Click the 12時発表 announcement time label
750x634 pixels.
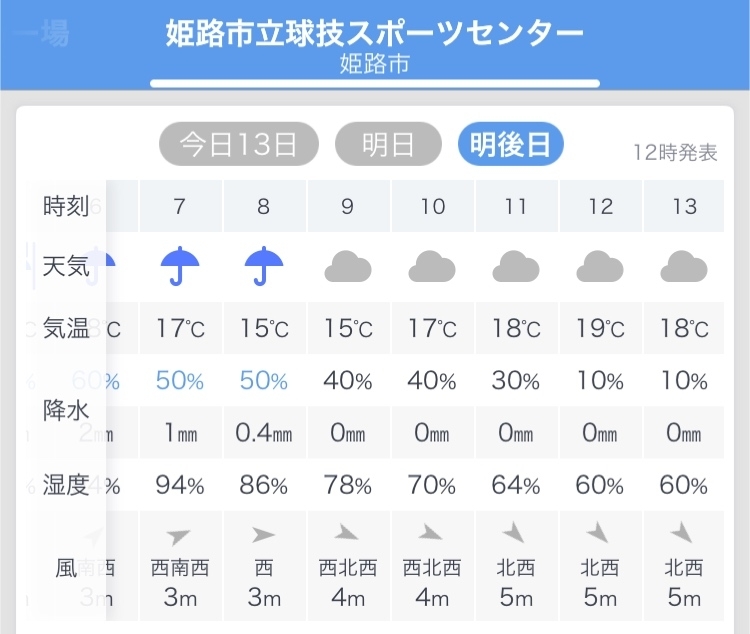[675, 153]
